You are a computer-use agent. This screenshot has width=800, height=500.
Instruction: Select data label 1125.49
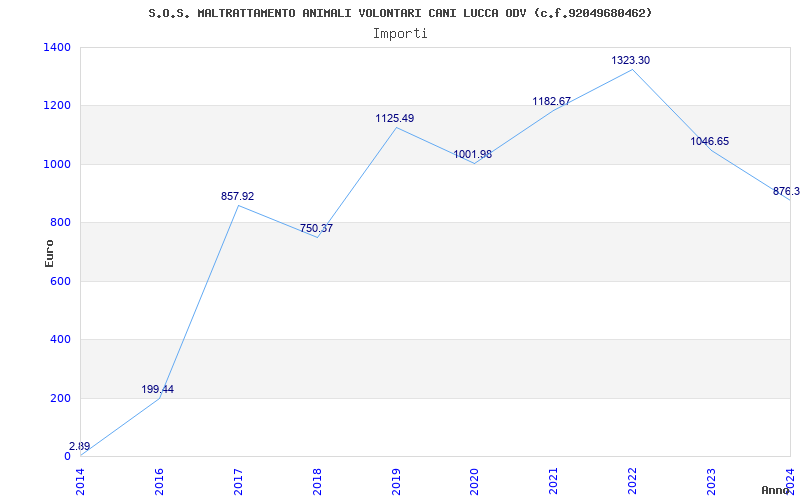tap(395, 118)
